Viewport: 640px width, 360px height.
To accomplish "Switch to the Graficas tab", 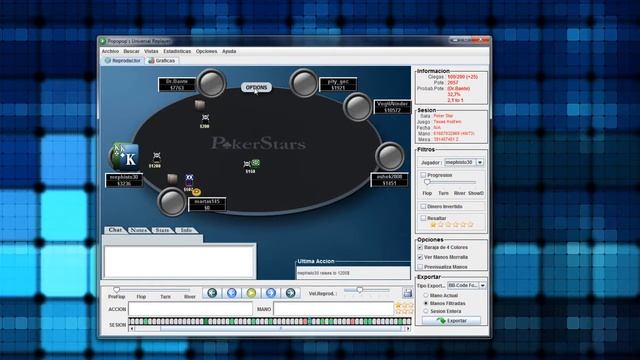I will tap(162, 60).
